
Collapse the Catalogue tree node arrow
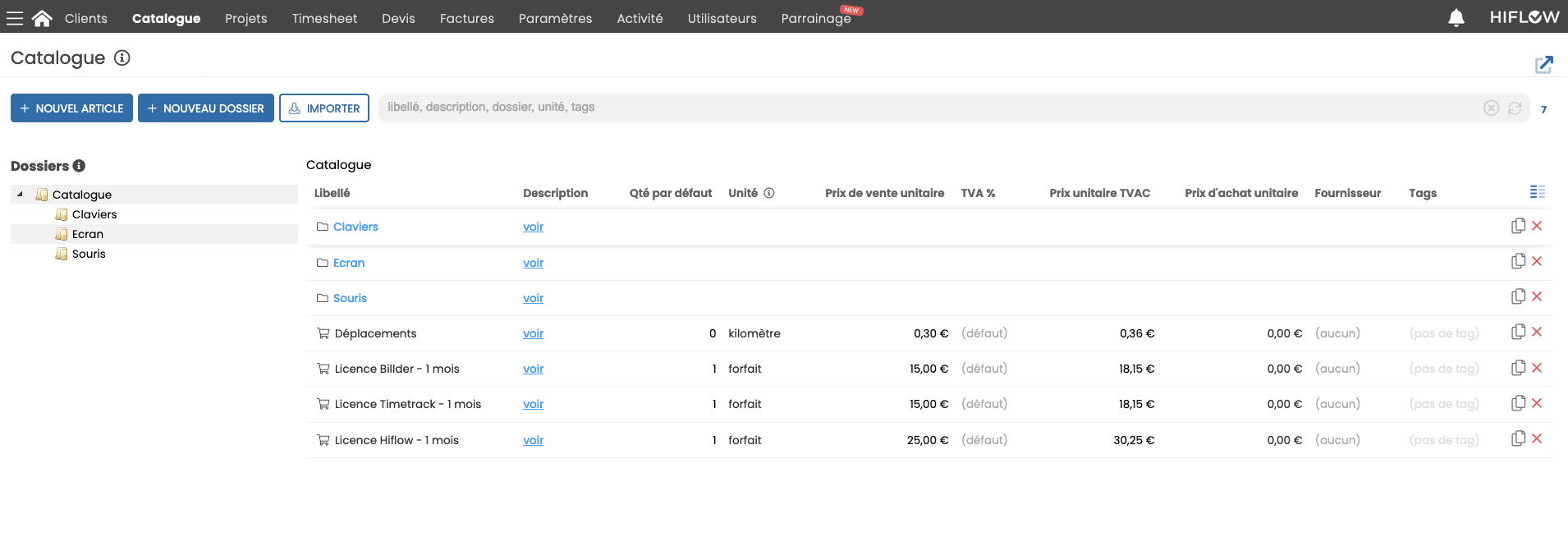[20, 195]
